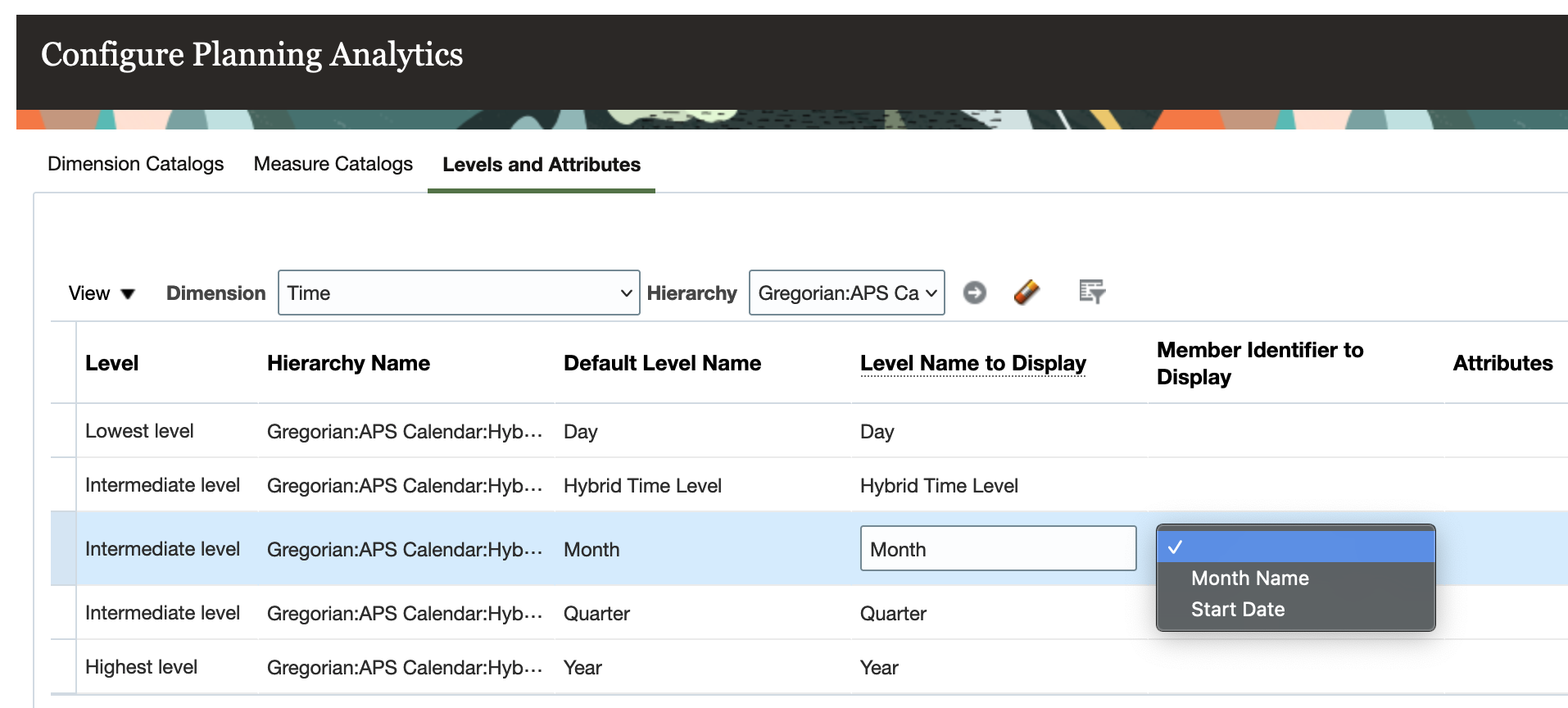Image resolution: width=1568 pixels, height=708 pixels.
Task: Pick the blank checked option in dropdown
Action: (x=1294, y=547)
